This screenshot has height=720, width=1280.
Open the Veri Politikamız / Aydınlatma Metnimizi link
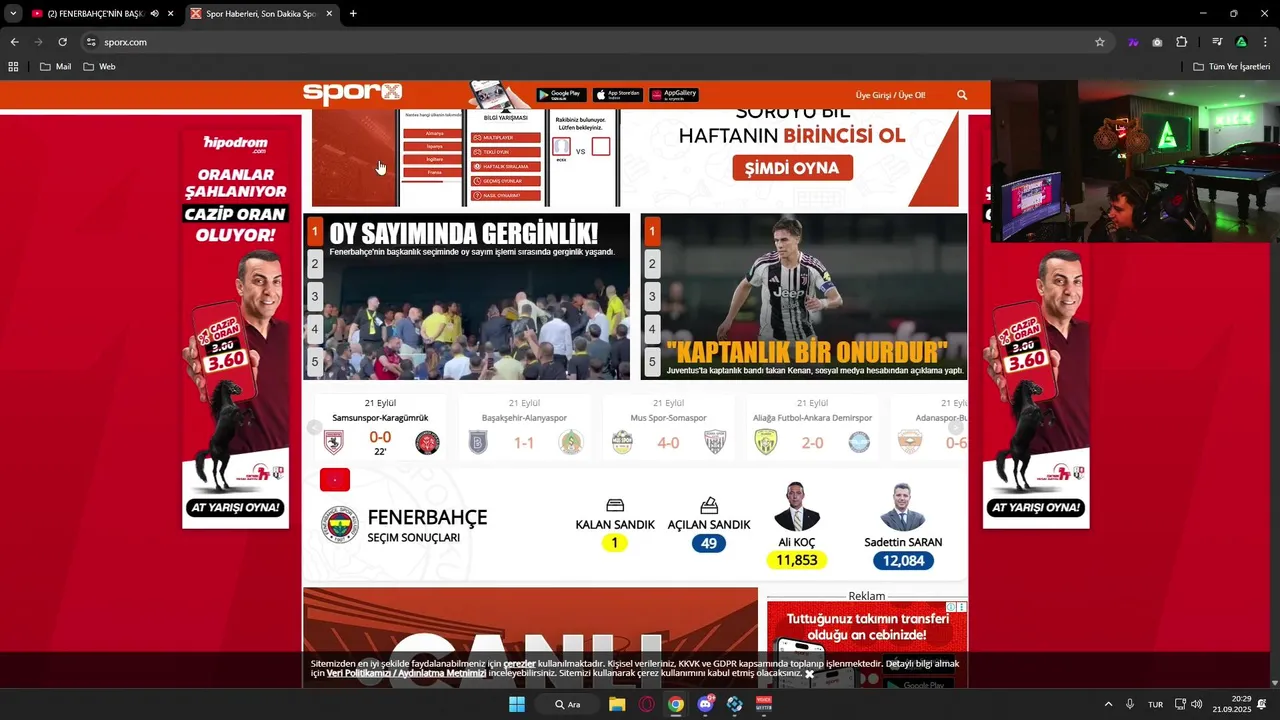tap(407, 673)
